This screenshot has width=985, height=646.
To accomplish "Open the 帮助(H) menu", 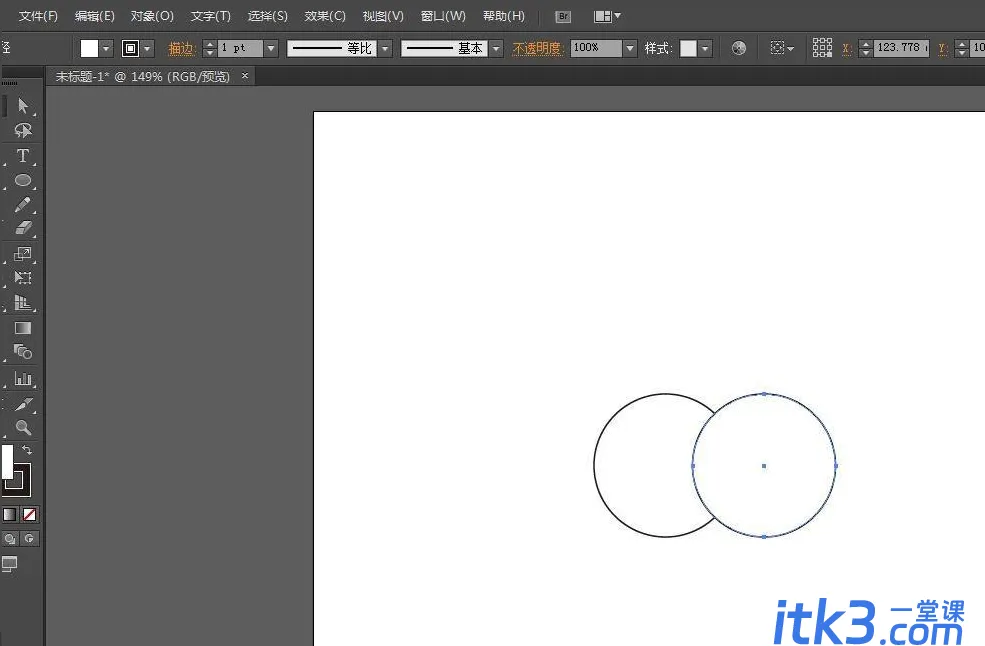I will coord(504,16).
